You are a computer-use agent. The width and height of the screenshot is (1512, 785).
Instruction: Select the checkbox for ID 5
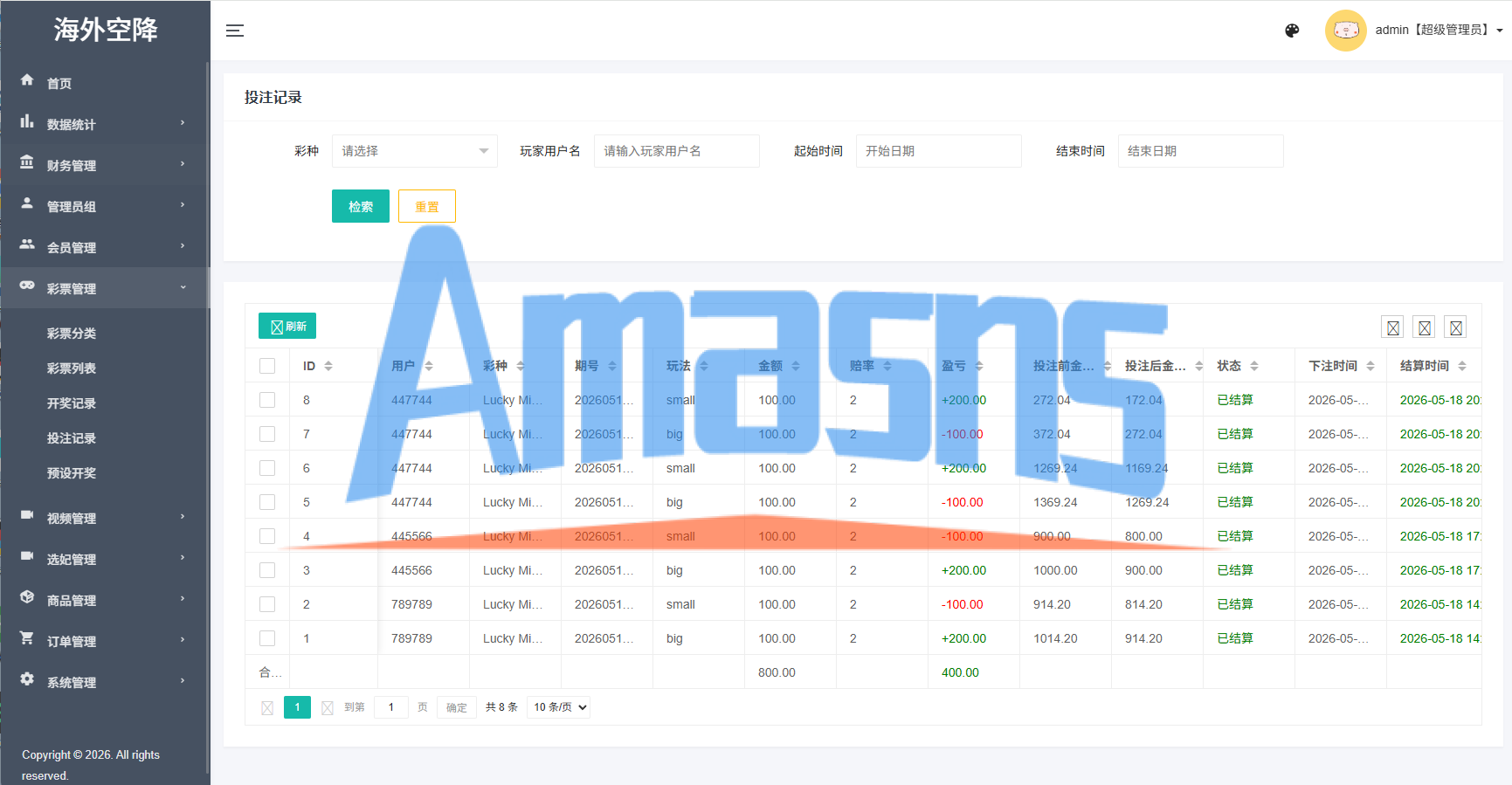(x=267, y=502)
